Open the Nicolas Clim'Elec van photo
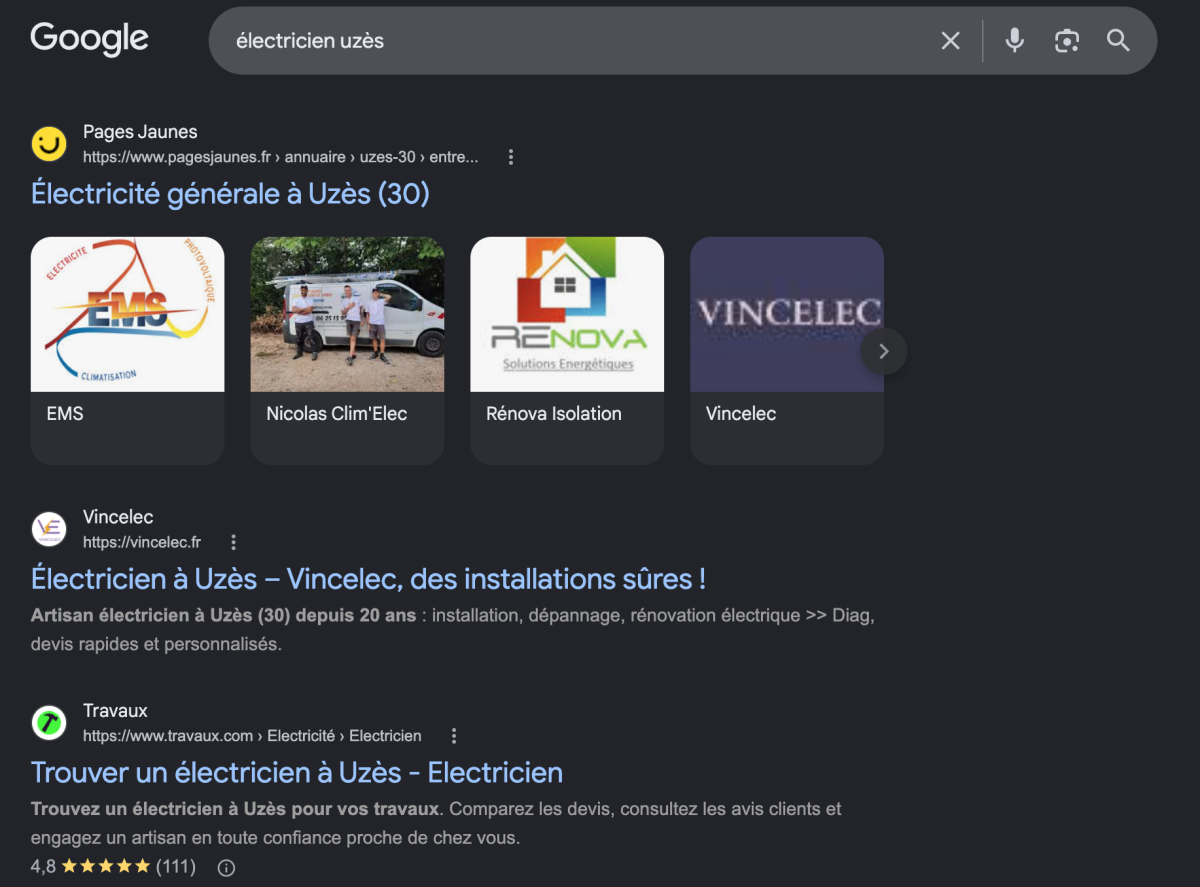The image size is (1200, 887). point(347,314)
